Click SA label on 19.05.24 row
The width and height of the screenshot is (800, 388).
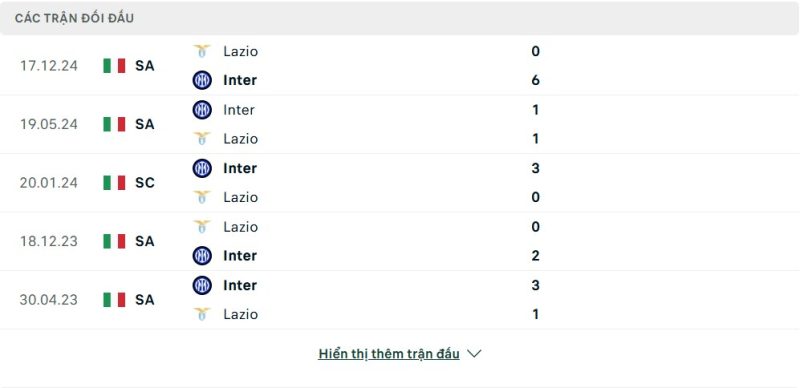click(145, 124)
